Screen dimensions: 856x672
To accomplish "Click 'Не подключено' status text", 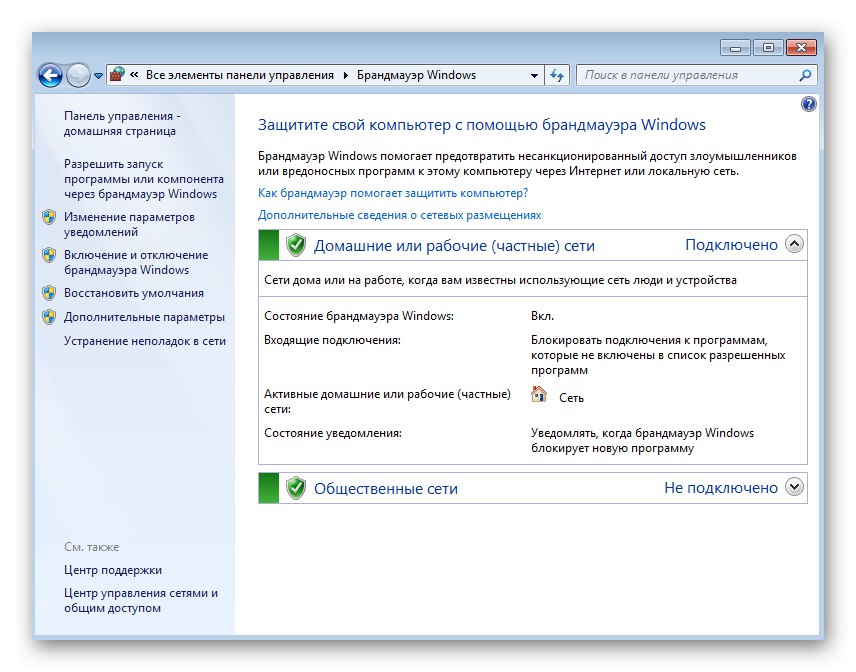I will point(721,488).
